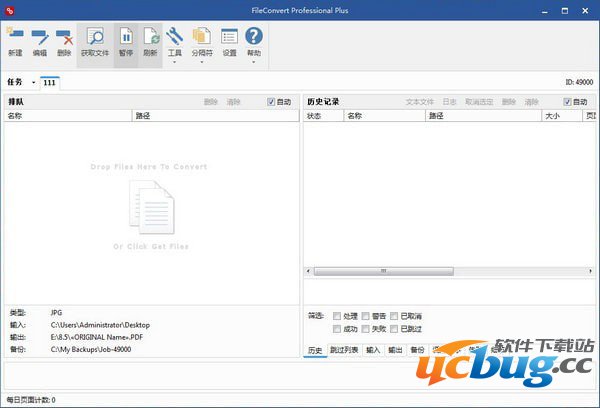
Task: Click 日志 in history header
Action: click(x=449, y=102)
